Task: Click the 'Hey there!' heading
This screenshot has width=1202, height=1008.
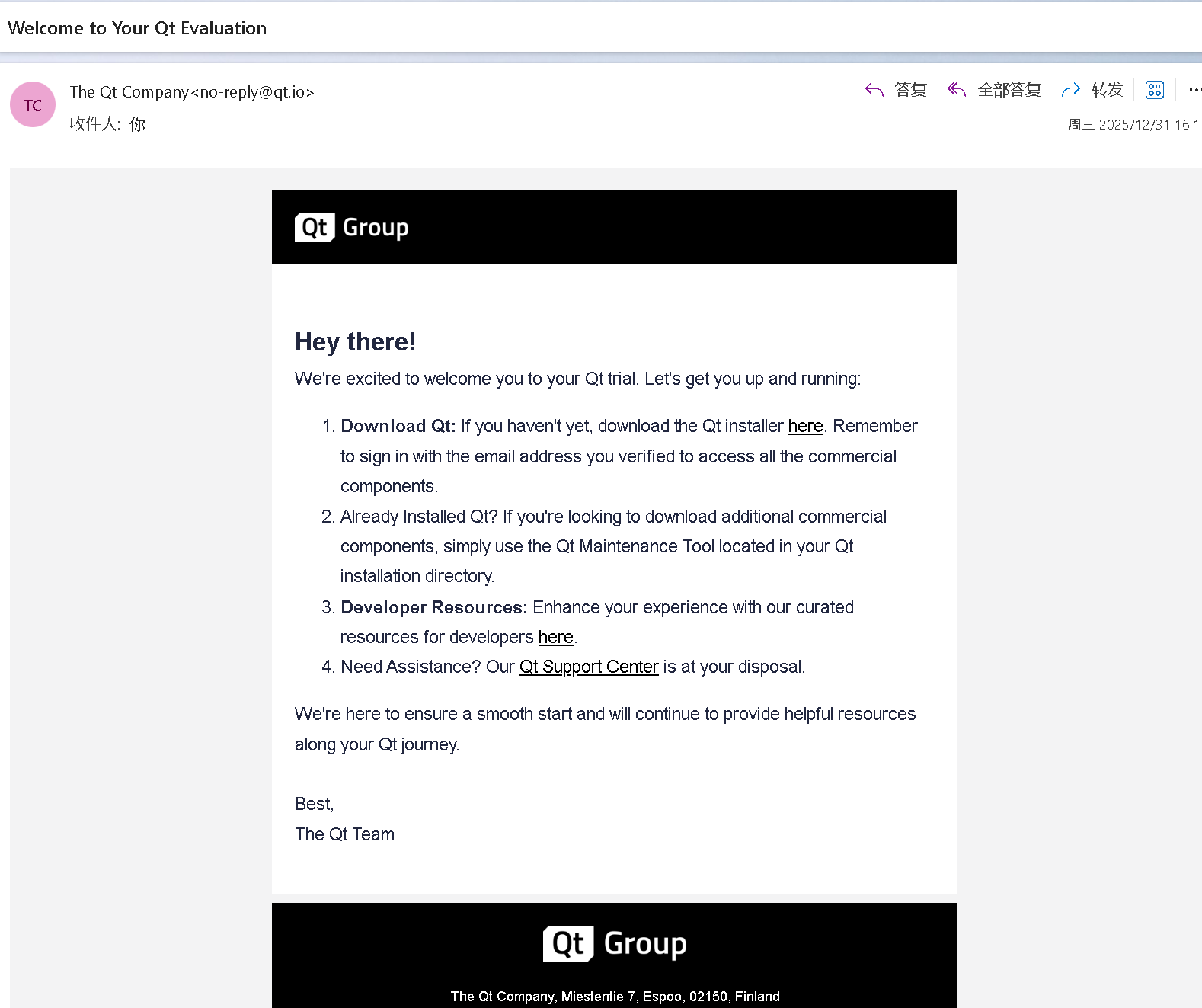Action: 355,342
